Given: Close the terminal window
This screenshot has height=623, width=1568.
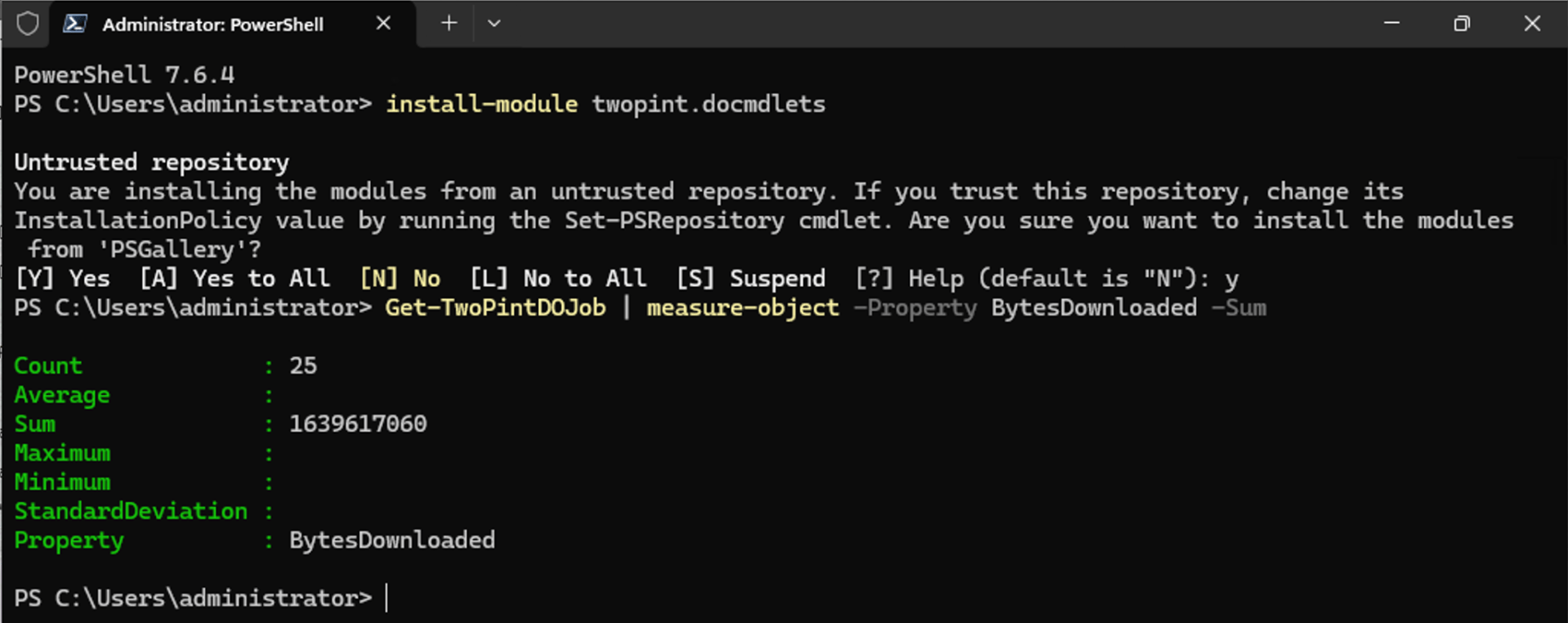Looking at the screenshot, I should tap(1532, 24).
